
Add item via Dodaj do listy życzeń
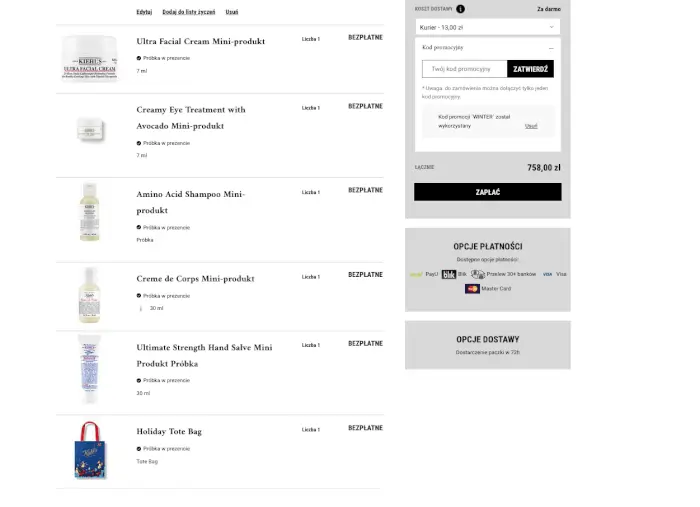(189, 12)
